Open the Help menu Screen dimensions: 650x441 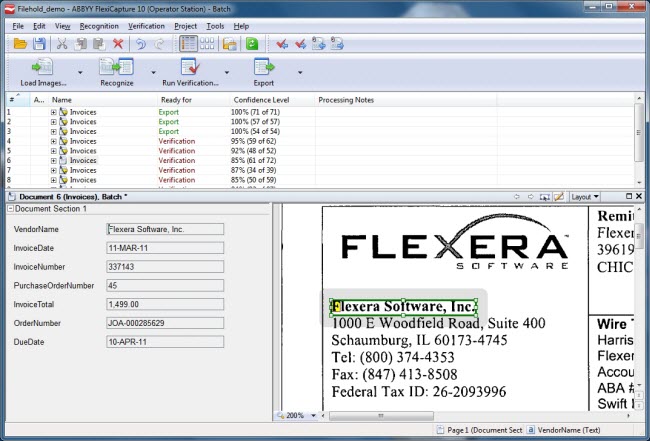click(x=241, y=26)
